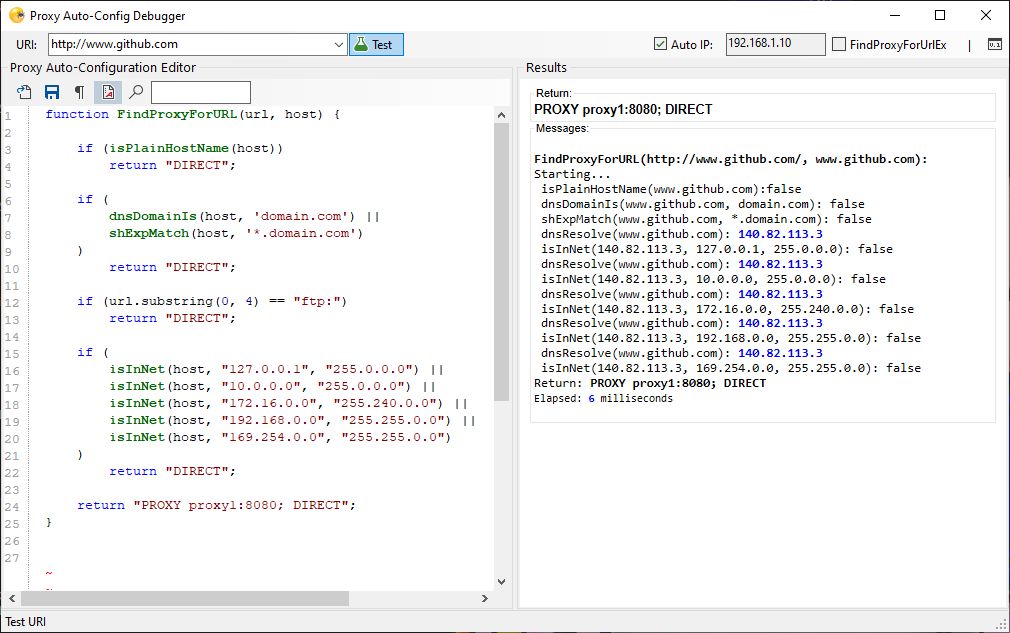Click the 'Proxy Auto-Configuration Editor' panel label

(103, 68)
